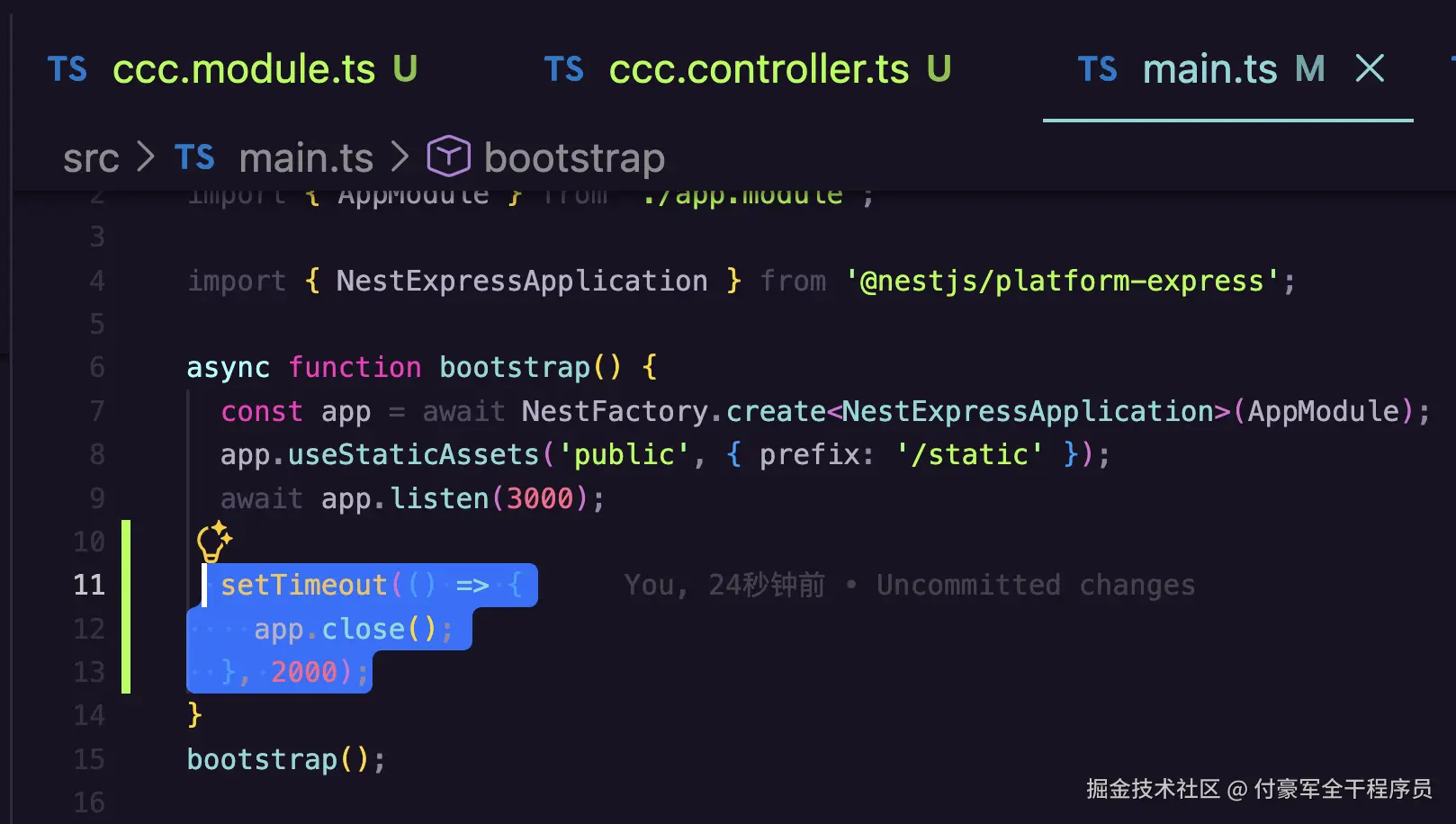This screenshot has width=1456, height=824.
Task: Click useStaticAssets method name
Action: (413, 454)
